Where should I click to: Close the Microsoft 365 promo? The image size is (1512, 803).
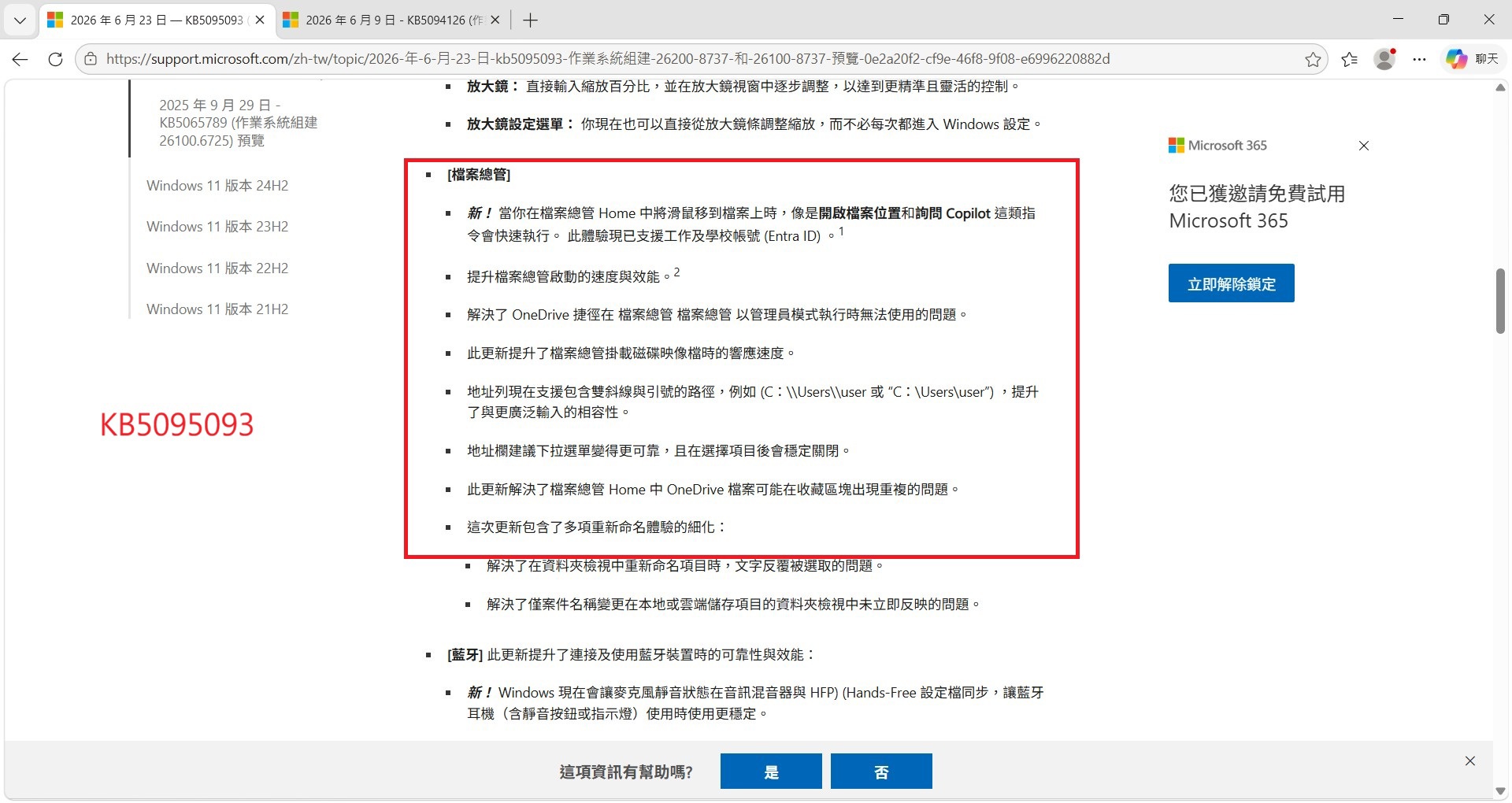coord(1364,146)
